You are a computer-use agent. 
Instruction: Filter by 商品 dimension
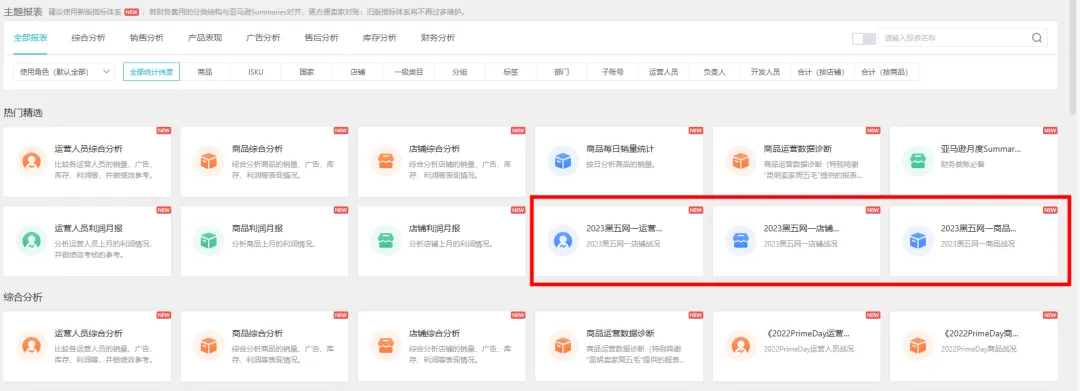pos(205,72)
